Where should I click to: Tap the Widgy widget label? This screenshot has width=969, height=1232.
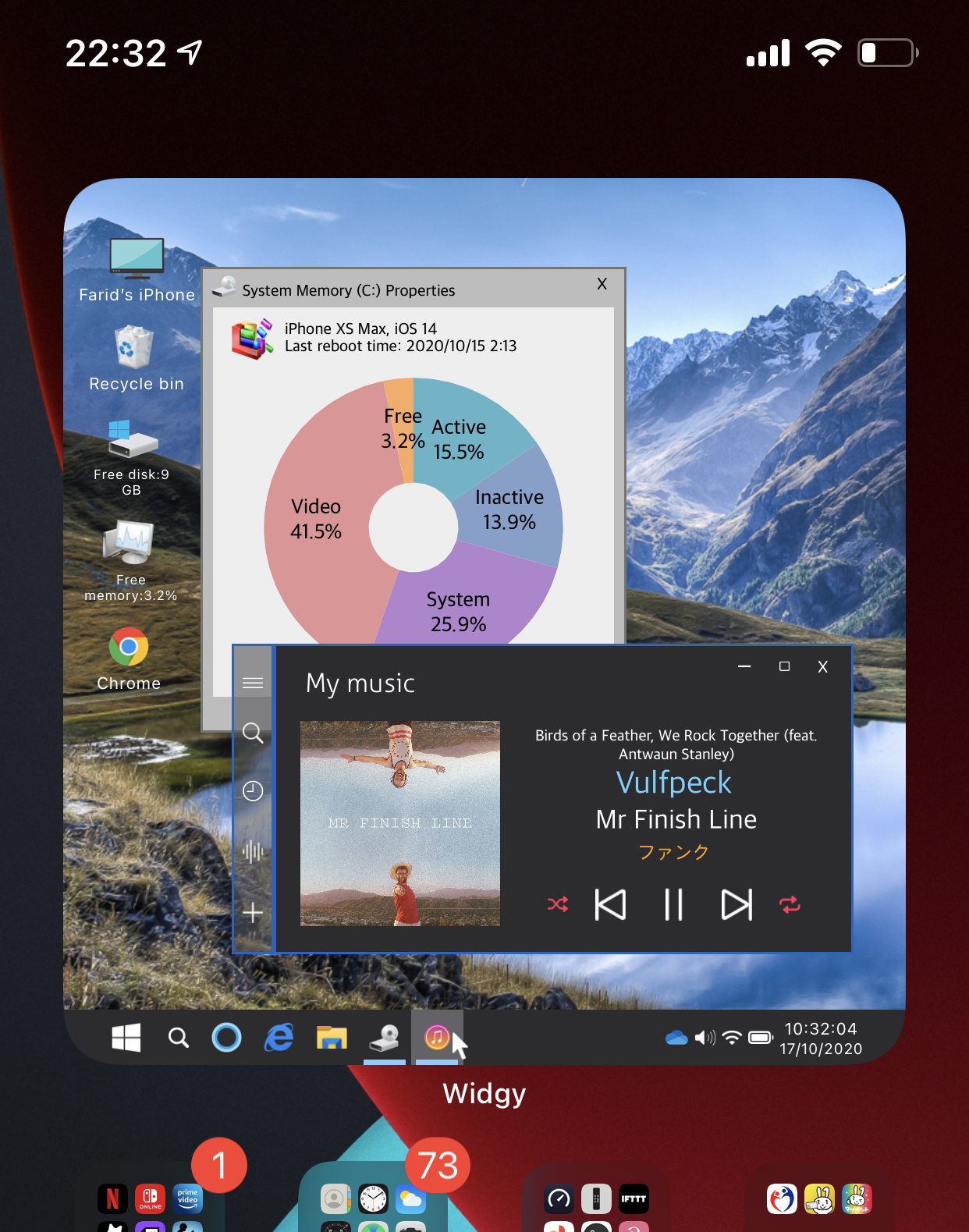pos(484,1094)
